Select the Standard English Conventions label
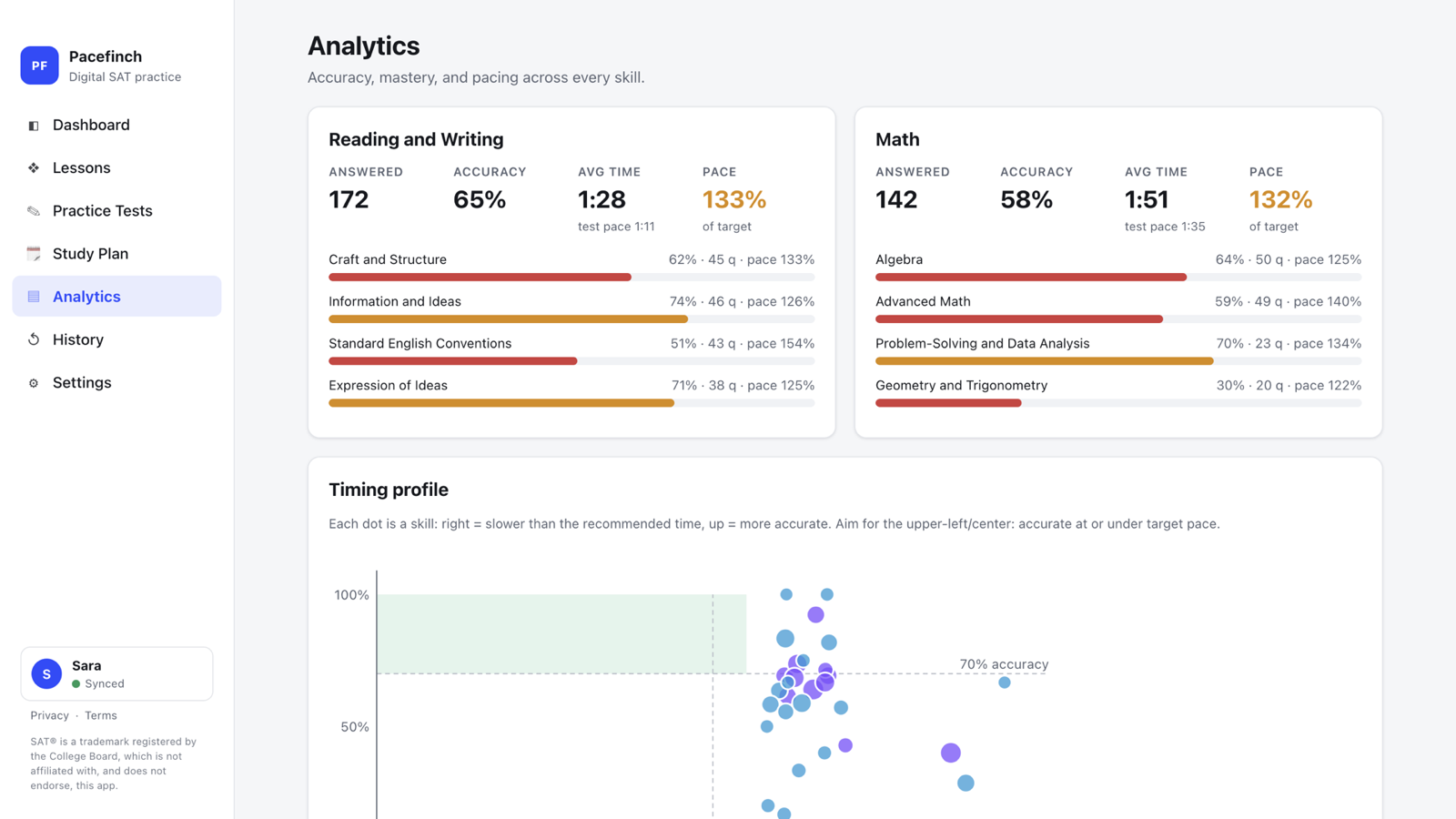 point(420,343)
